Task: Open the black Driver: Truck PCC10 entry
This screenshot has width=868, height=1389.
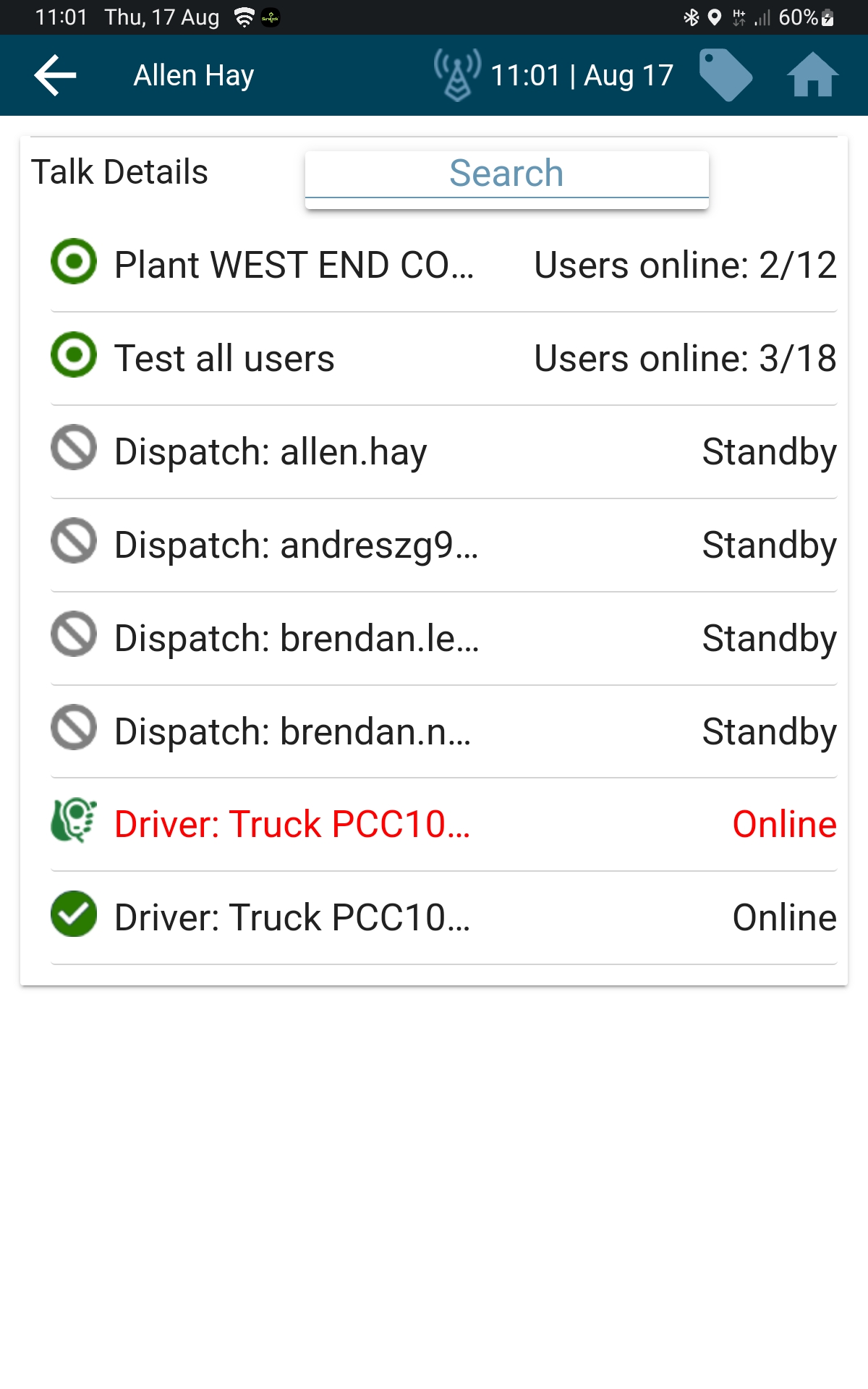Action: pos(292,917)
